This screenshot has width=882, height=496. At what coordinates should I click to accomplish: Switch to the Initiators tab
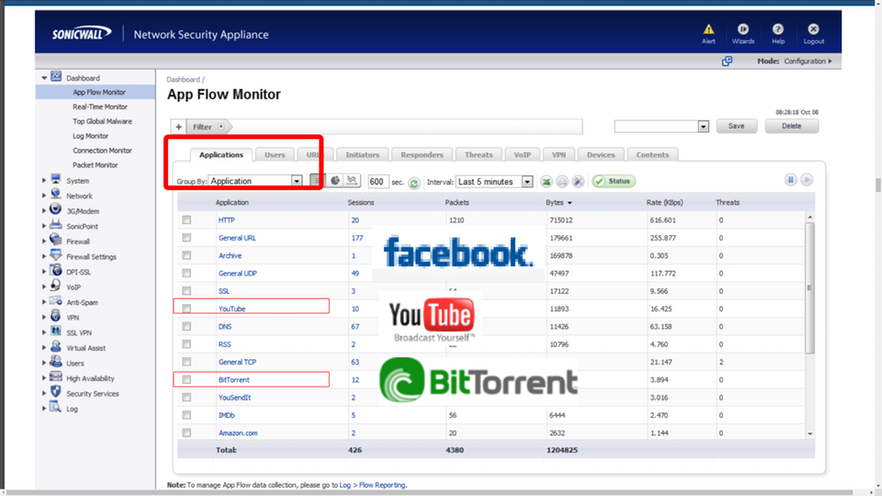point(362,155)
